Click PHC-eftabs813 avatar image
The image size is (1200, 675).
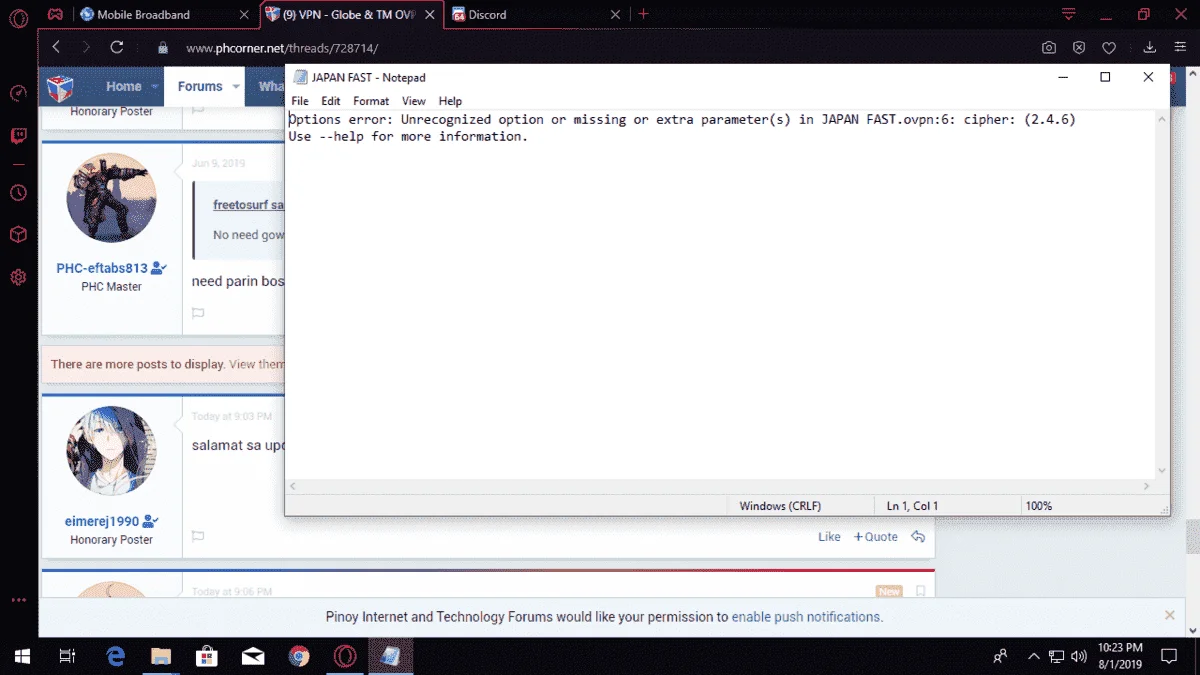point(111,198)
